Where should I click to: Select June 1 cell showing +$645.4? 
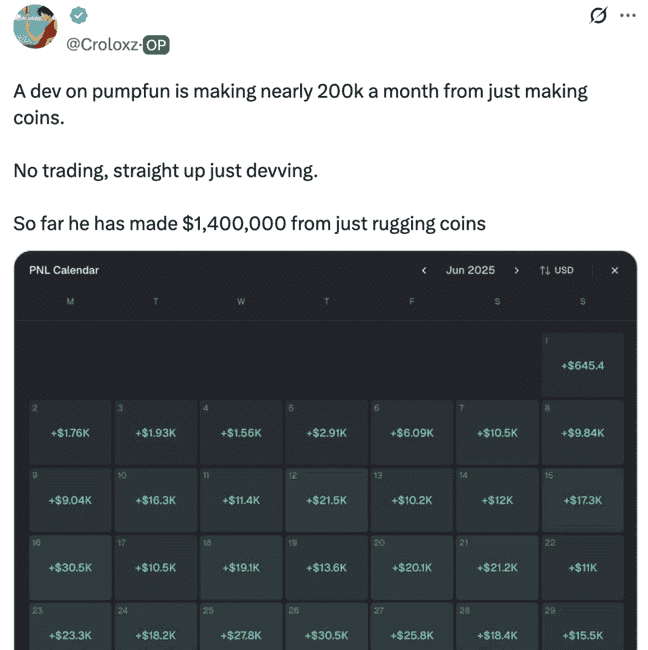click(x=583, y=365)
